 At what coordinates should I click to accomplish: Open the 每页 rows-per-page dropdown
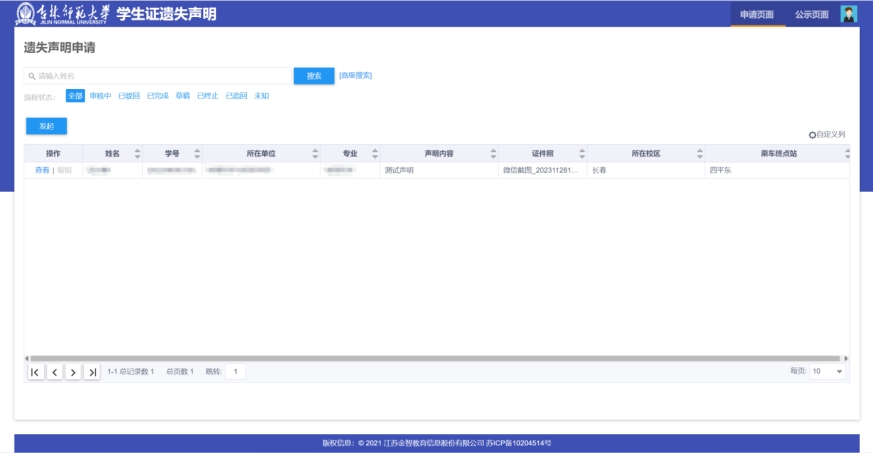(x=827, y=371)
